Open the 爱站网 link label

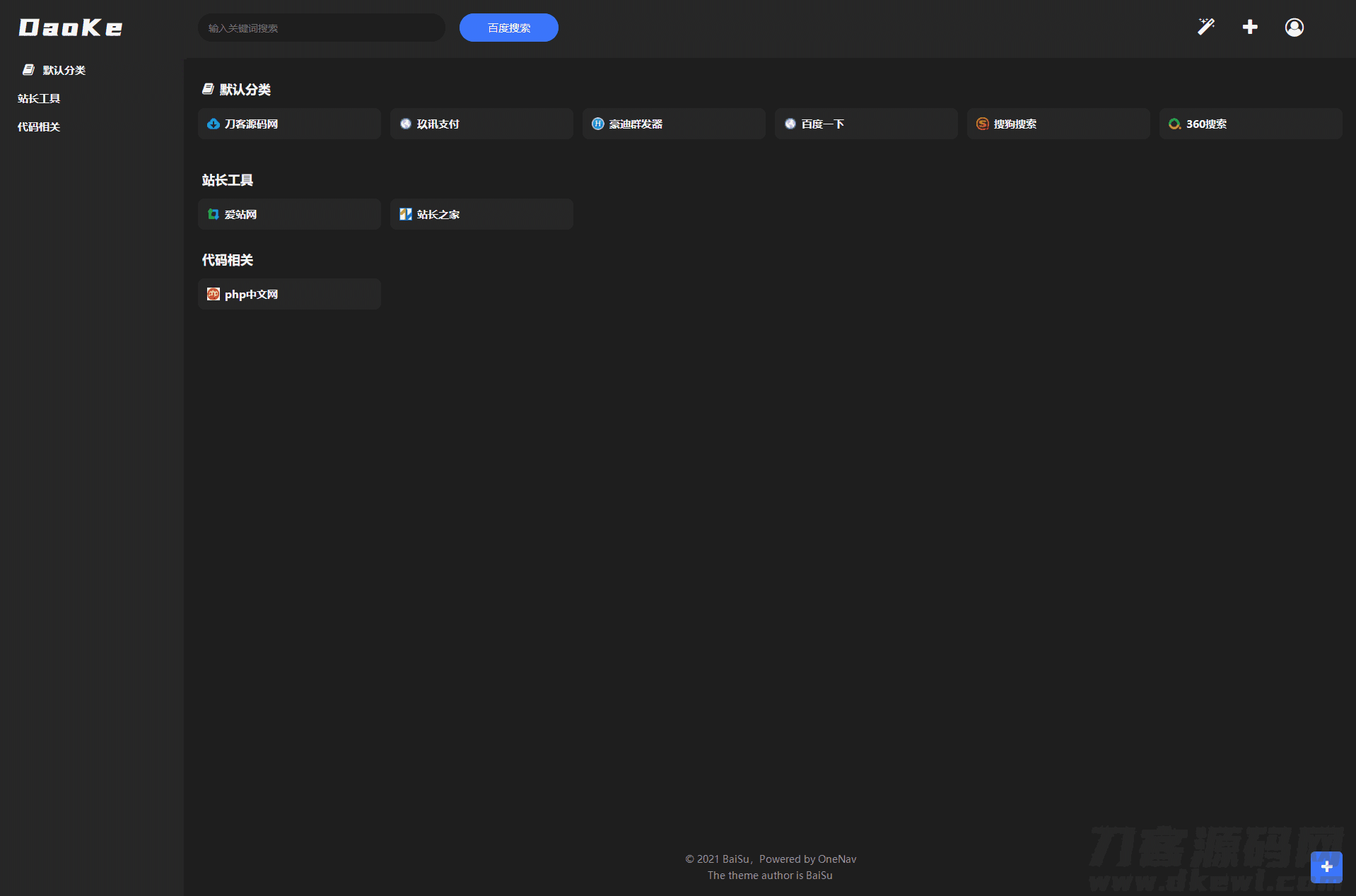pyautogui.click(x=241, y=214)
